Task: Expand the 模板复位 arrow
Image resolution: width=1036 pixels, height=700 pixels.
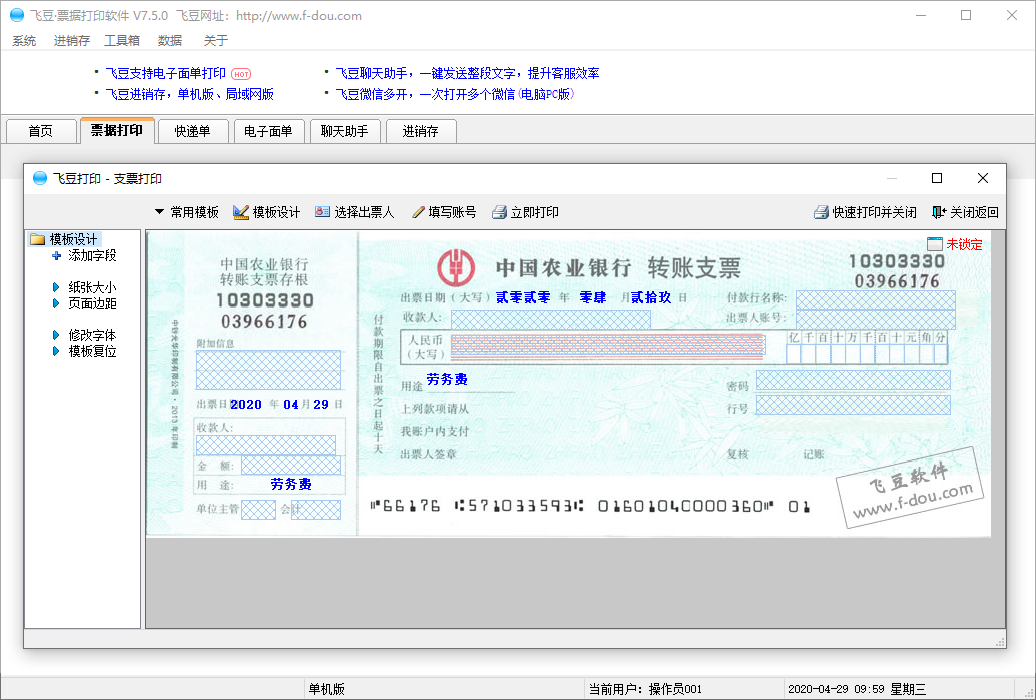Action: tap(56, 351)
